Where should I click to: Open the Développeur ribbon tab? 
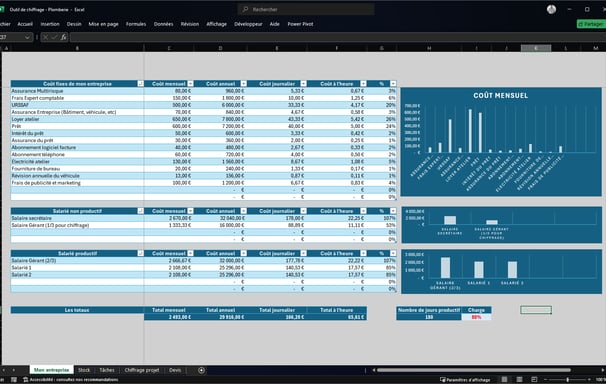pyautogui.click(x=248, y=24)
